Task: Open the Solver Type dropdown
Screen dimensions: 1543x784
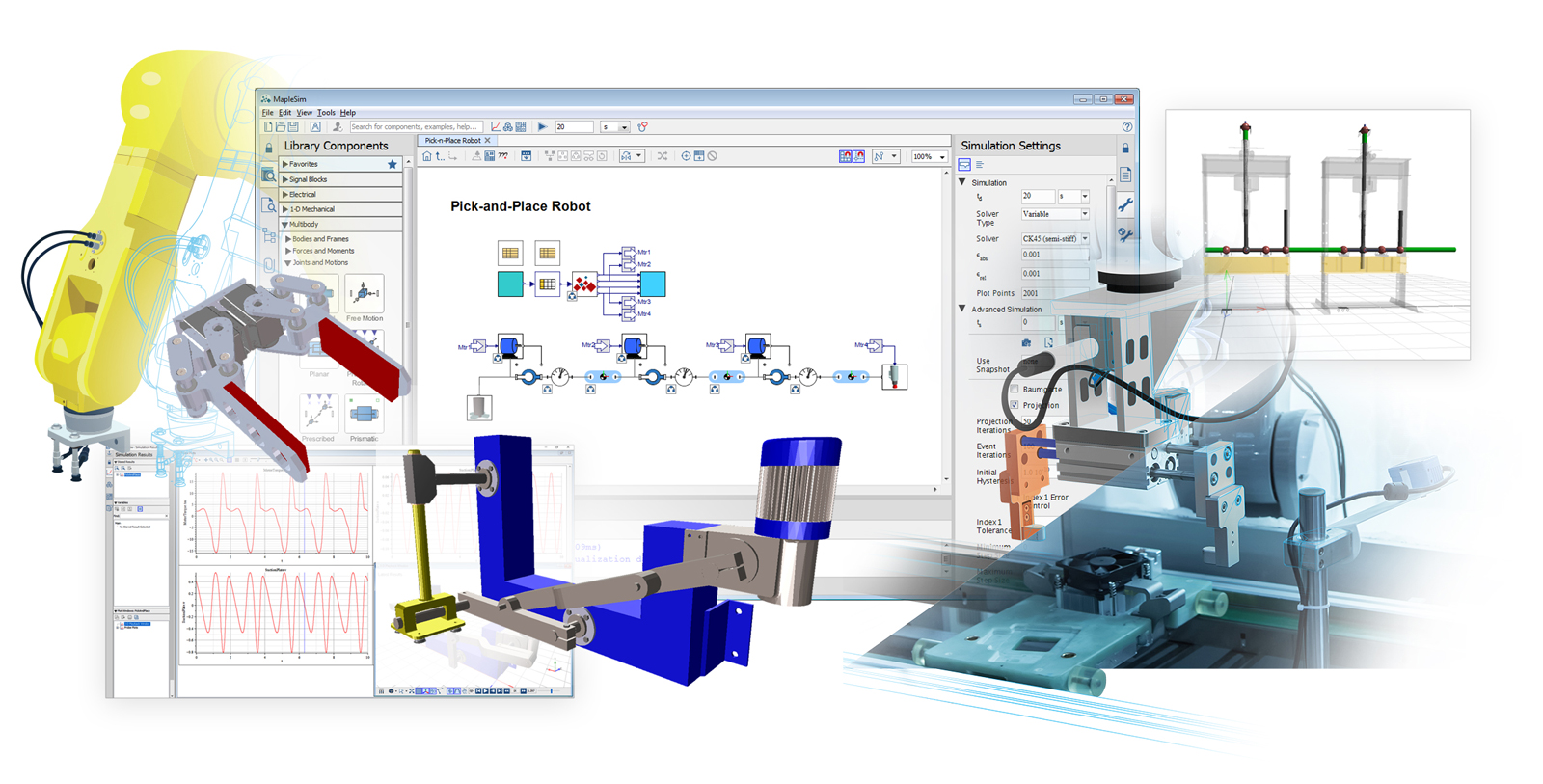Action: [1085, 214]
